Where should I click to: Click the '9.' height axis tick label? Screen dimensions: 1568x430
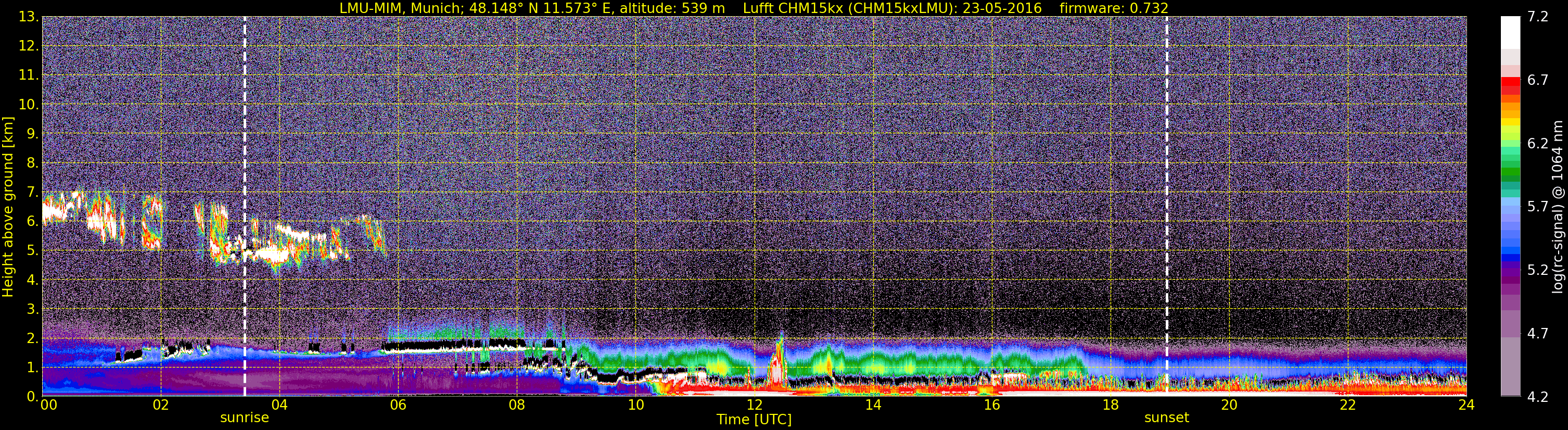click(x=32, y=134)
